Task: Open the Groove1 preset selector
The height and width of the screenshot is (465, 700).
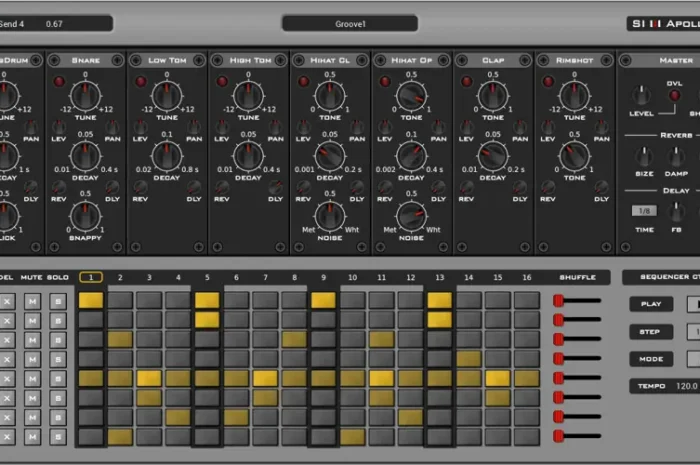Action: [x=349, y=23]
